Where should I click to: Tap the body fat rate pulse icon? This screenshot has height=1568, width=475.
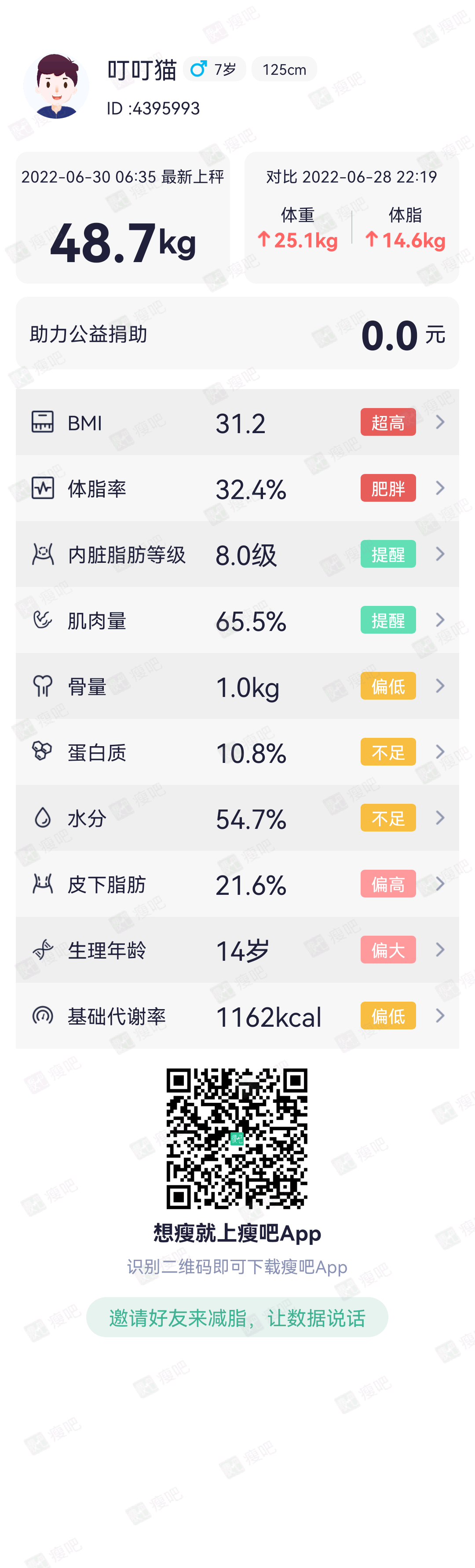[x=43, y=488]
